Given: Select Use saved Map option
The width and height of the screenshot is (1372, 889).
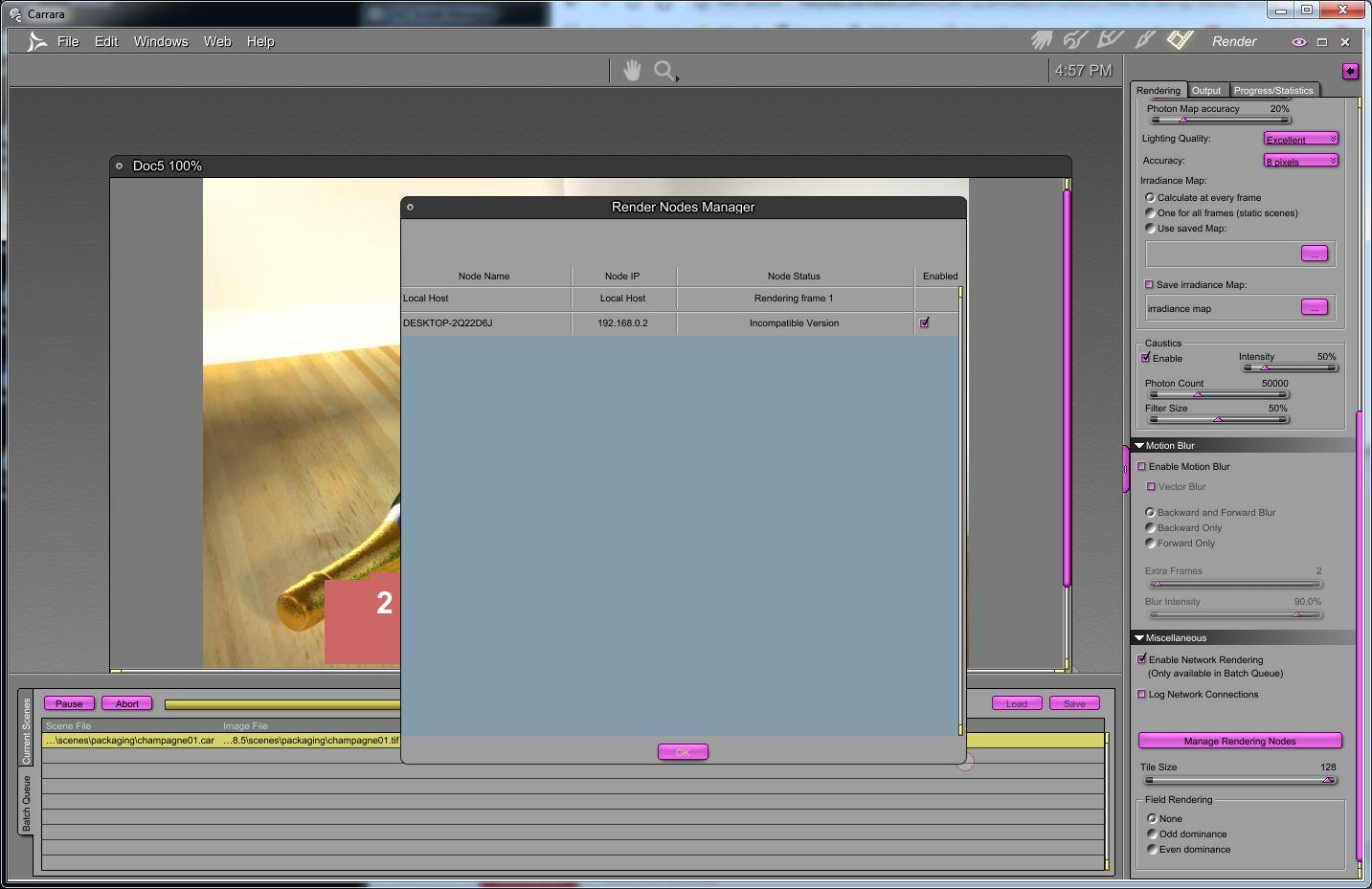Looking at the screenshot, I should coord(1150,228).
